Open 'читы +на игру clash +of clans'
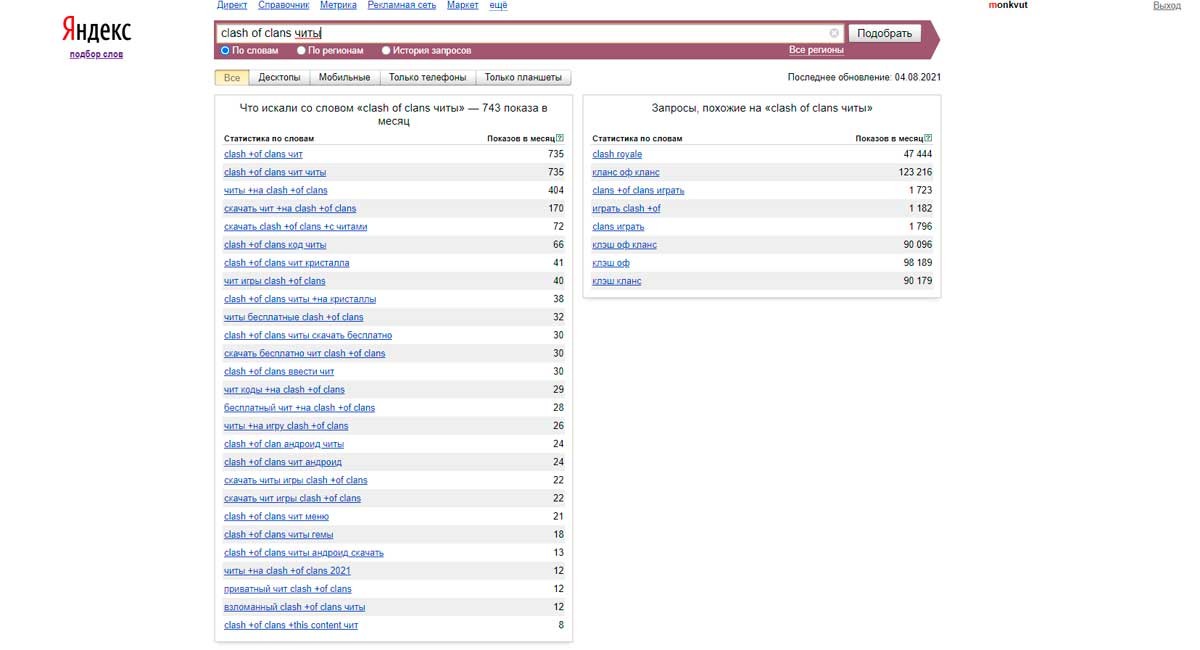1200x650 pixels. [x=286, y=426]
